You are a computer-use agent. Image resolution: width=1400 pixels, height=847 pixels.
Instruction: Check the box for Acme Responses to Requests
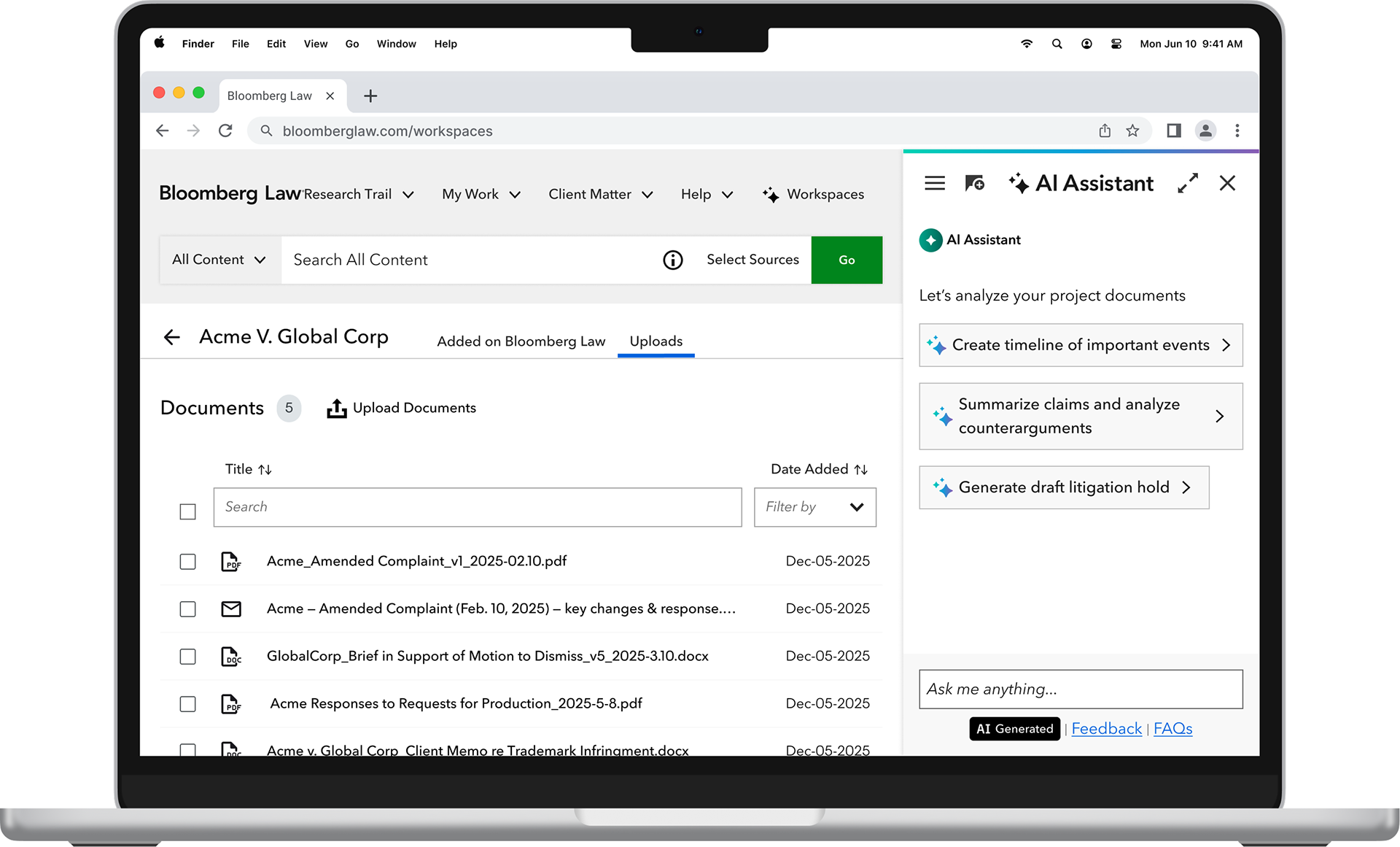(x=187, y=703)
